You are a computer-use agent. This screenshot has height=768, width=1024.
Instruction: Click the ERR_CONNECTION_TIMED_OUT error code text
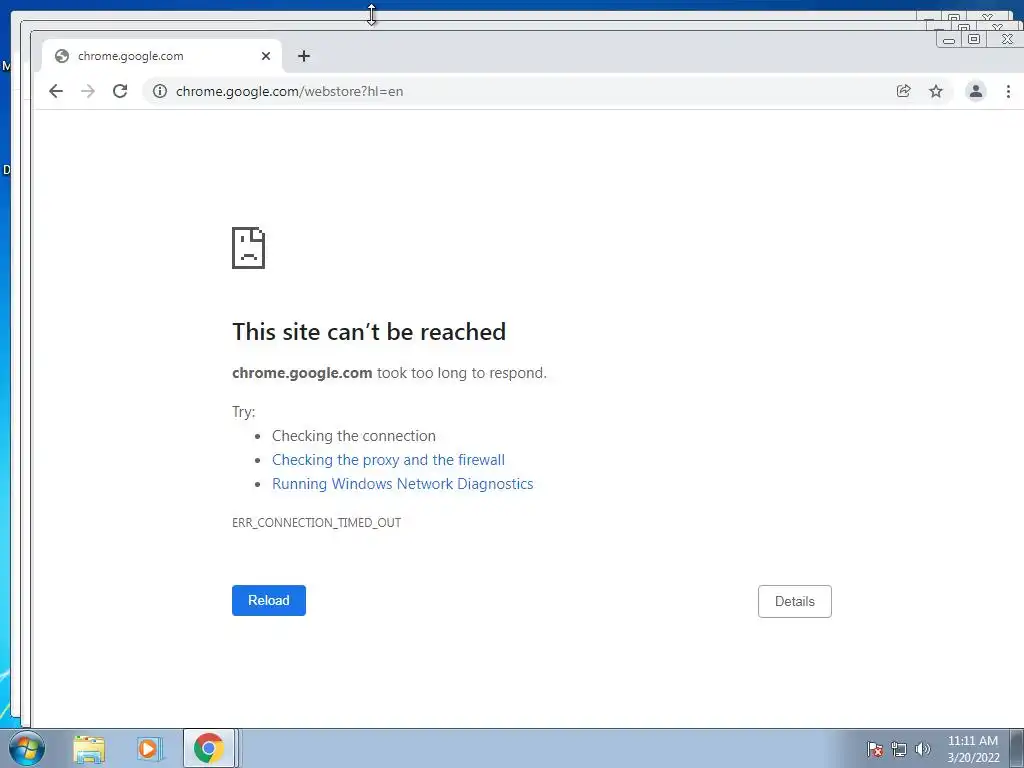pyautogui.click(x=317, y=522)
